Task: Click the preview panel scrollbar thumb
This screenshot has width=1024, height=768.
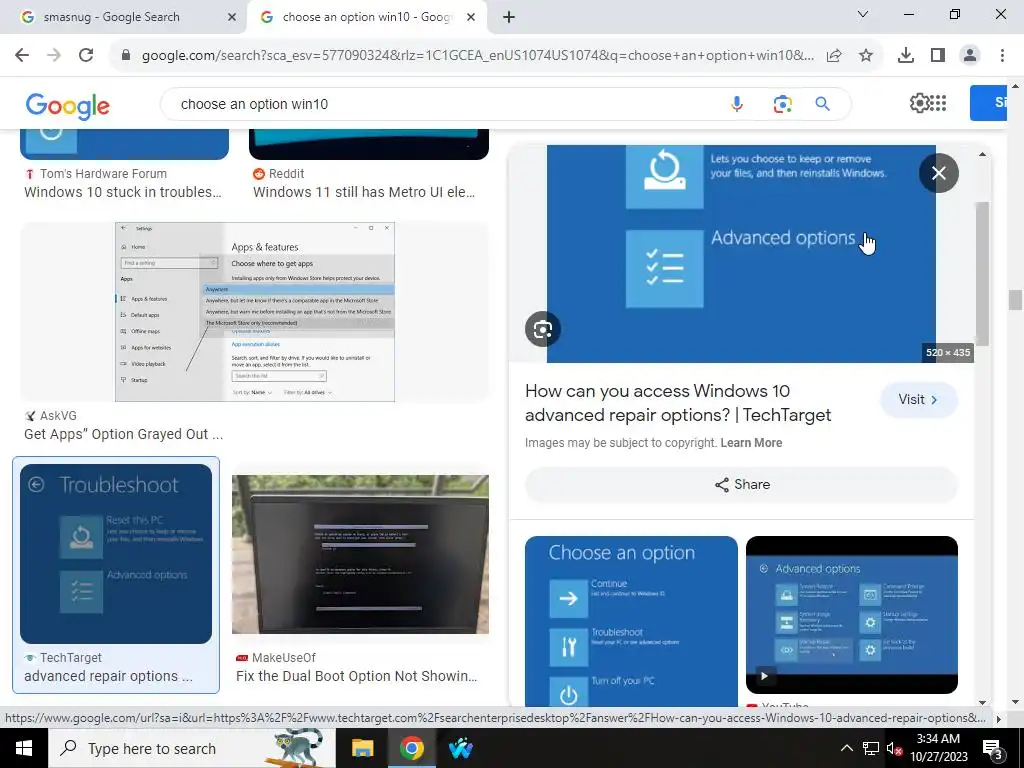Action: (982, 273)
